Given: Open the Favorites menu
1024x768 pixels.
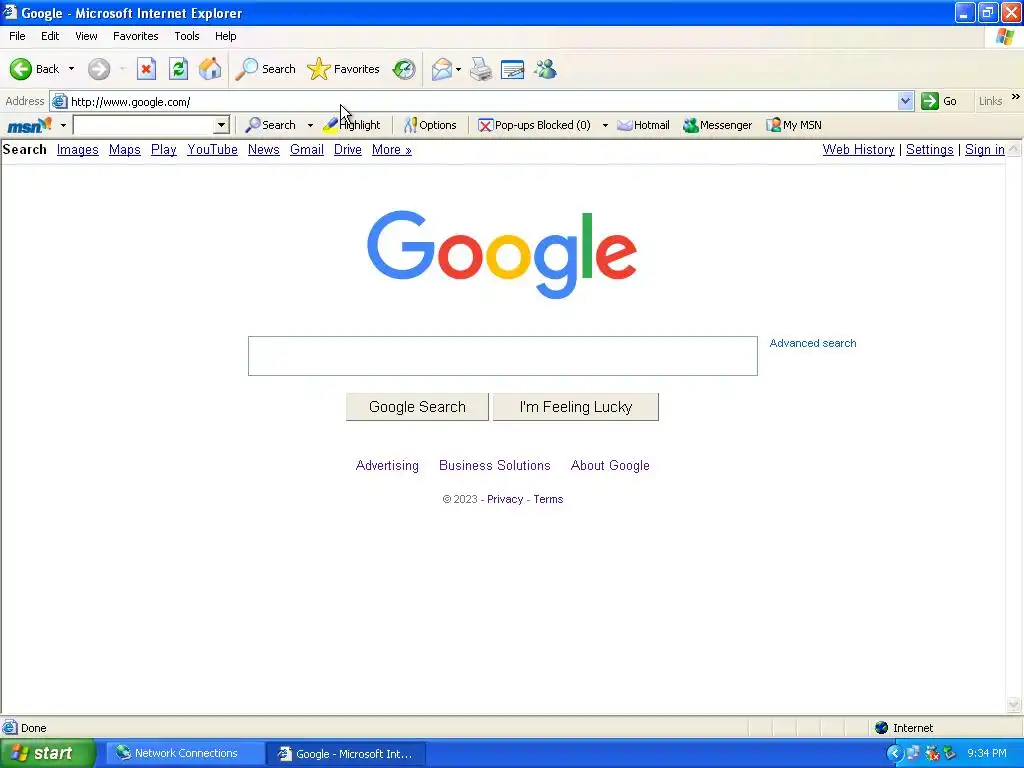Looking at the screenshot, I should pos(135,36).
